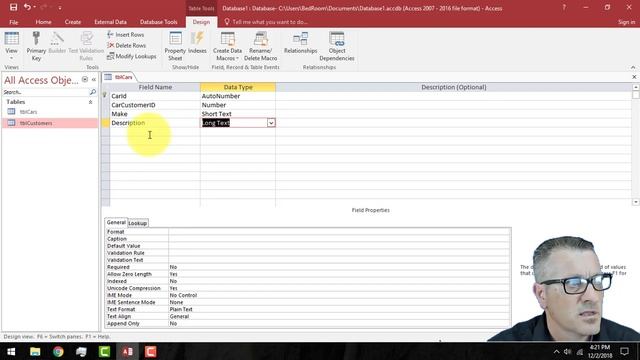Image resolution: width=640 pixels, height=360 pixels.
Task: Click Short Text data type cell
Action: click(238, 114)
